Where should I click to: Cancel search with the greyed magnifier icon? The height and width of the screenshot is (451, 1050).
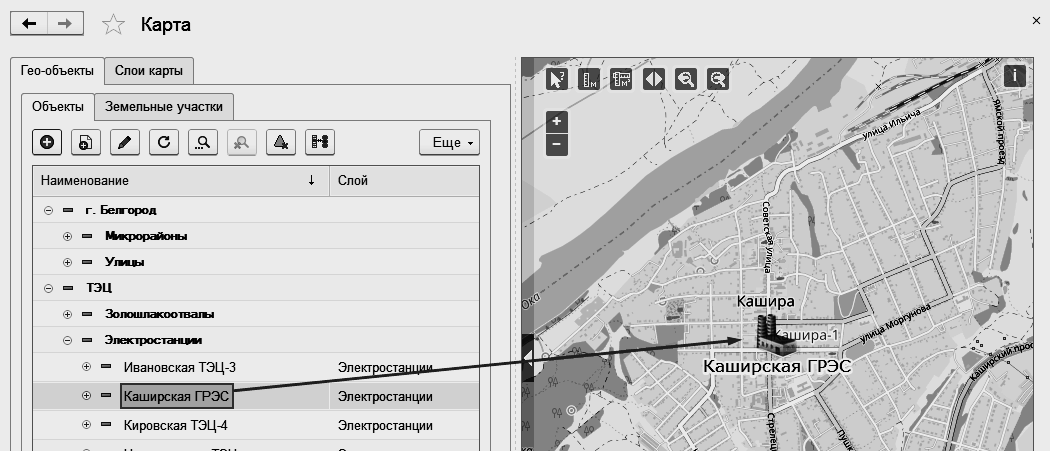pos(242,142)
